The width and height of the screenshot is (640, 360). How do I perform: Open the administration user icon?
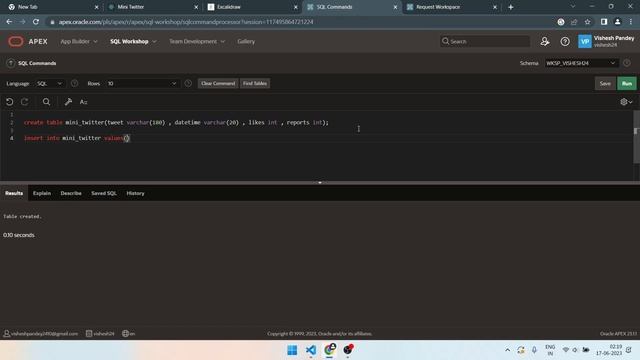click(545, 41)
